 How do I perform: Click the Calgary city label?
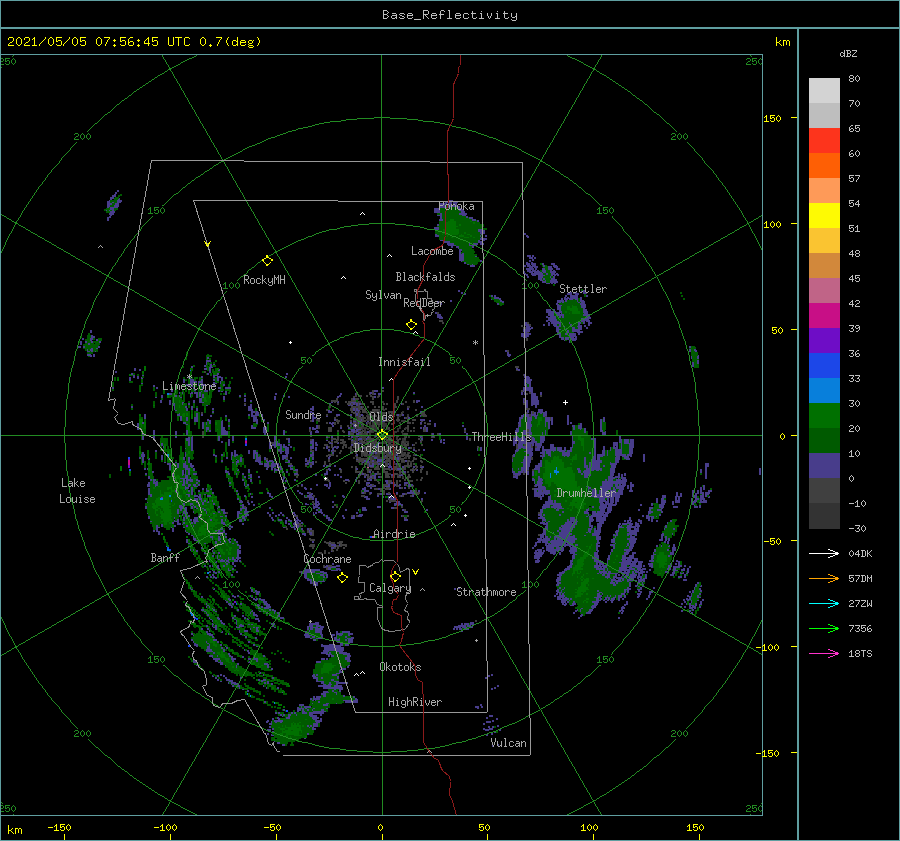[x=390, y=588]
